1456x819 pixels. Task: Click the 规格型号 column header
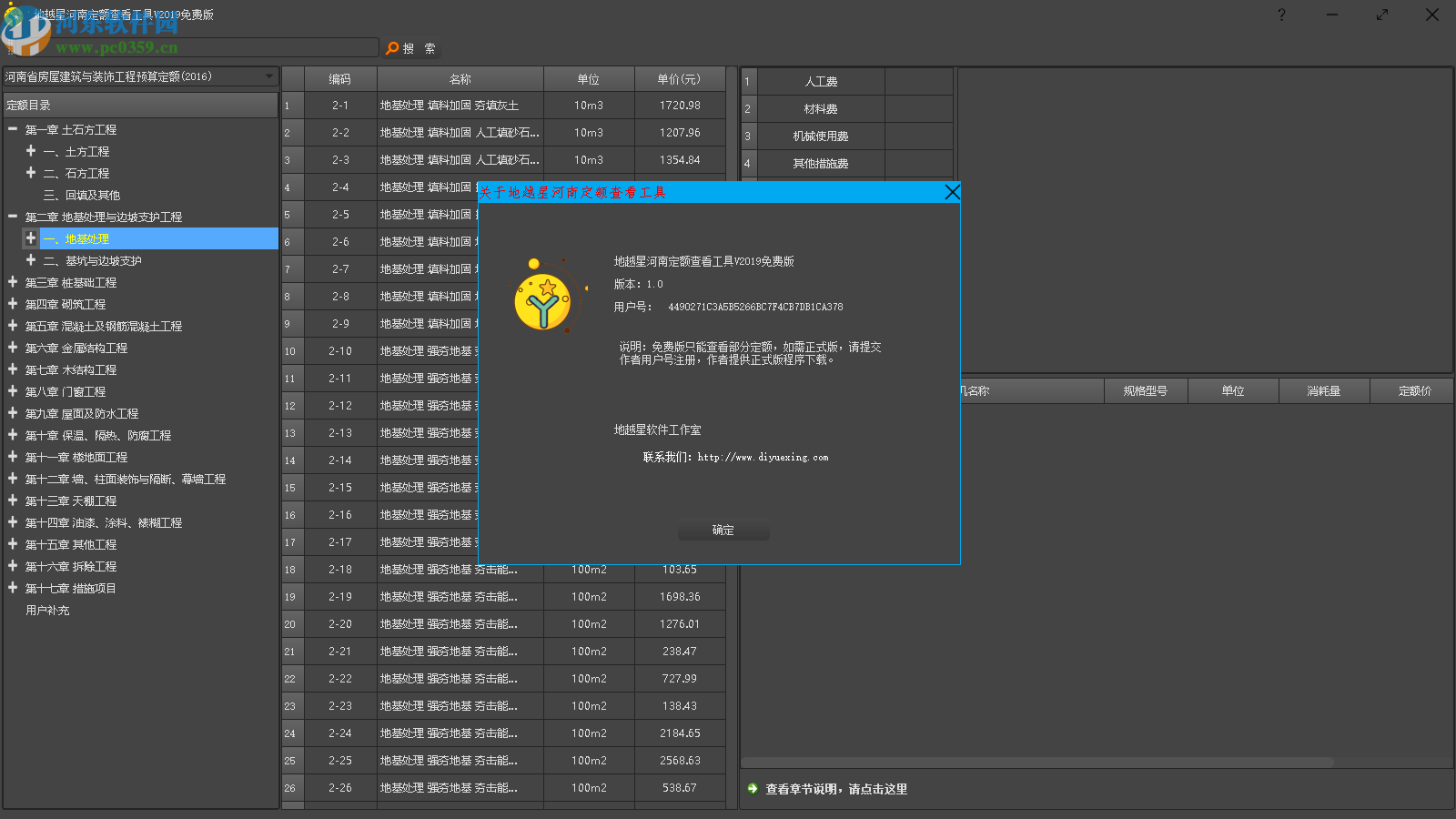click(1145, 390)
